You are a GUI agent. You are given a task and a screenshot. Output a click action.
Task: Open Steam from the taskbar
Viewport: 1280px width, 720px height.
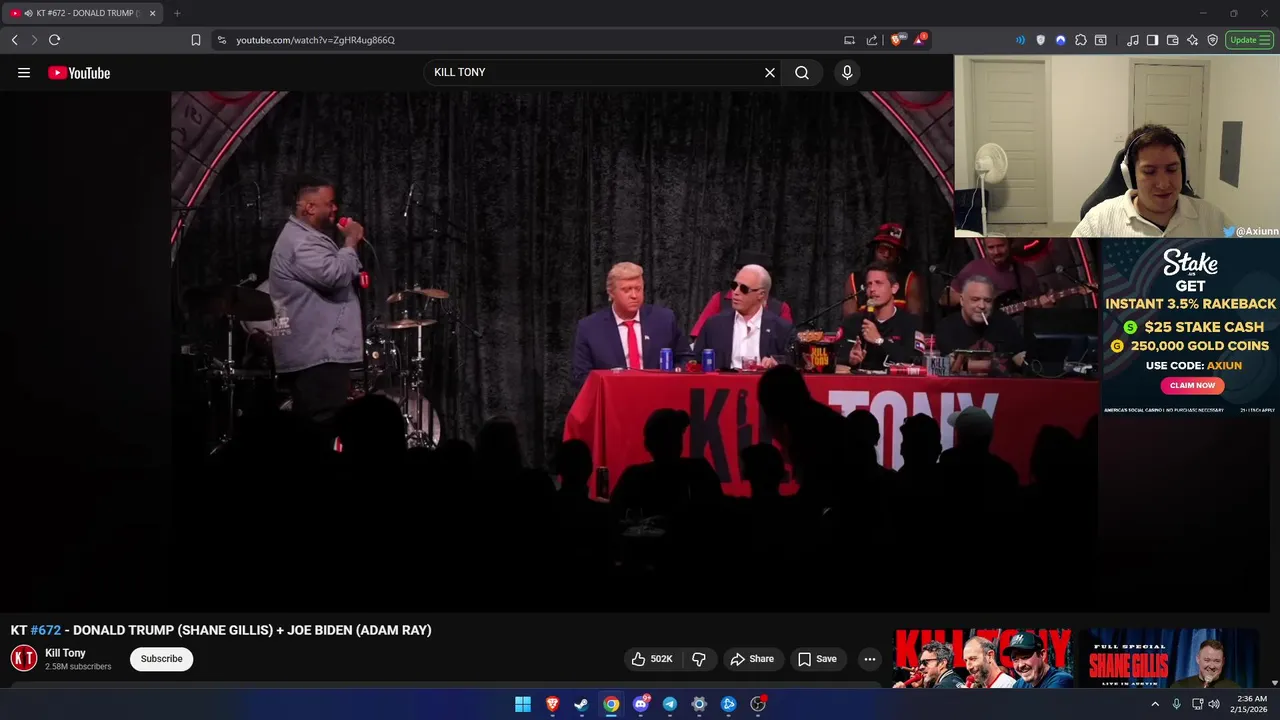coord(581,704)
